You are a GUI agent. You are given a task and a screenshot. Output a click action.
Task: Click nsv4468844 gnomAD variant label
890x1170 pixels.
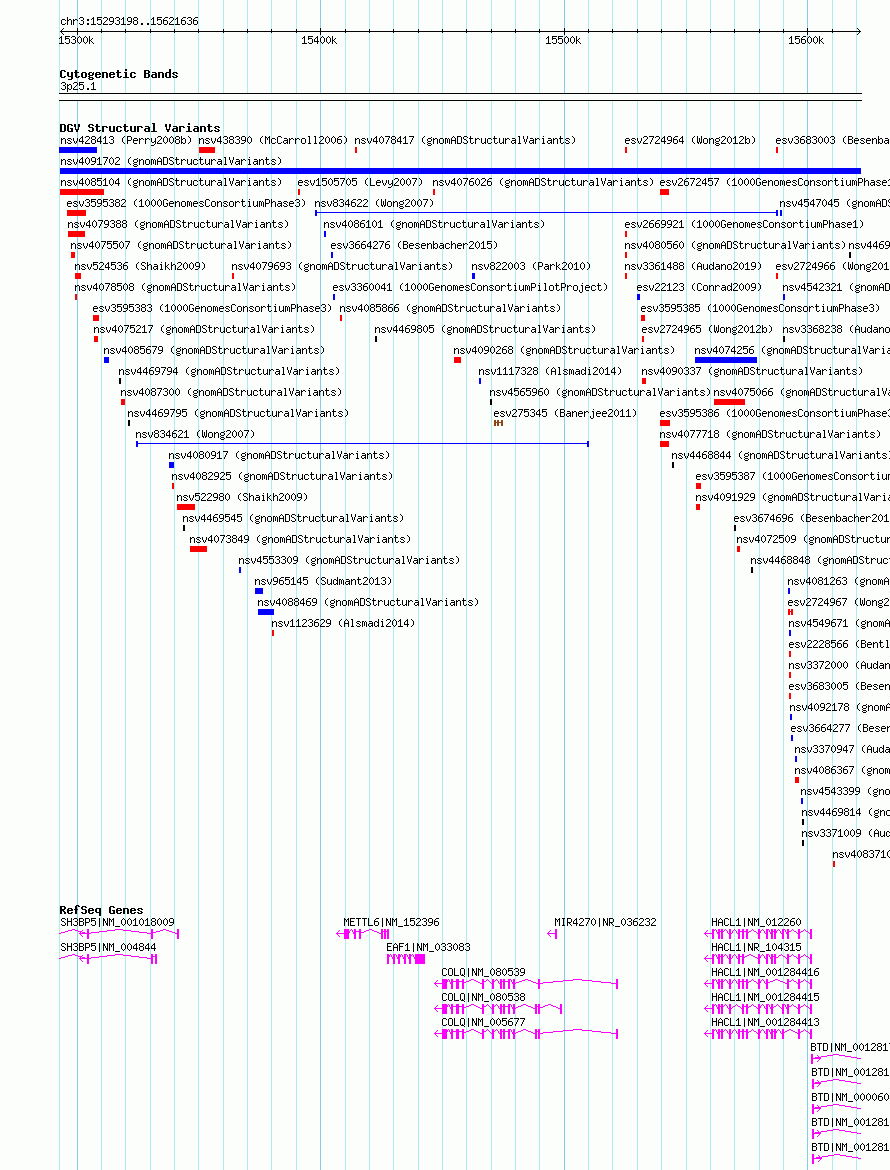pyautogui.click(x=780, y=455)
